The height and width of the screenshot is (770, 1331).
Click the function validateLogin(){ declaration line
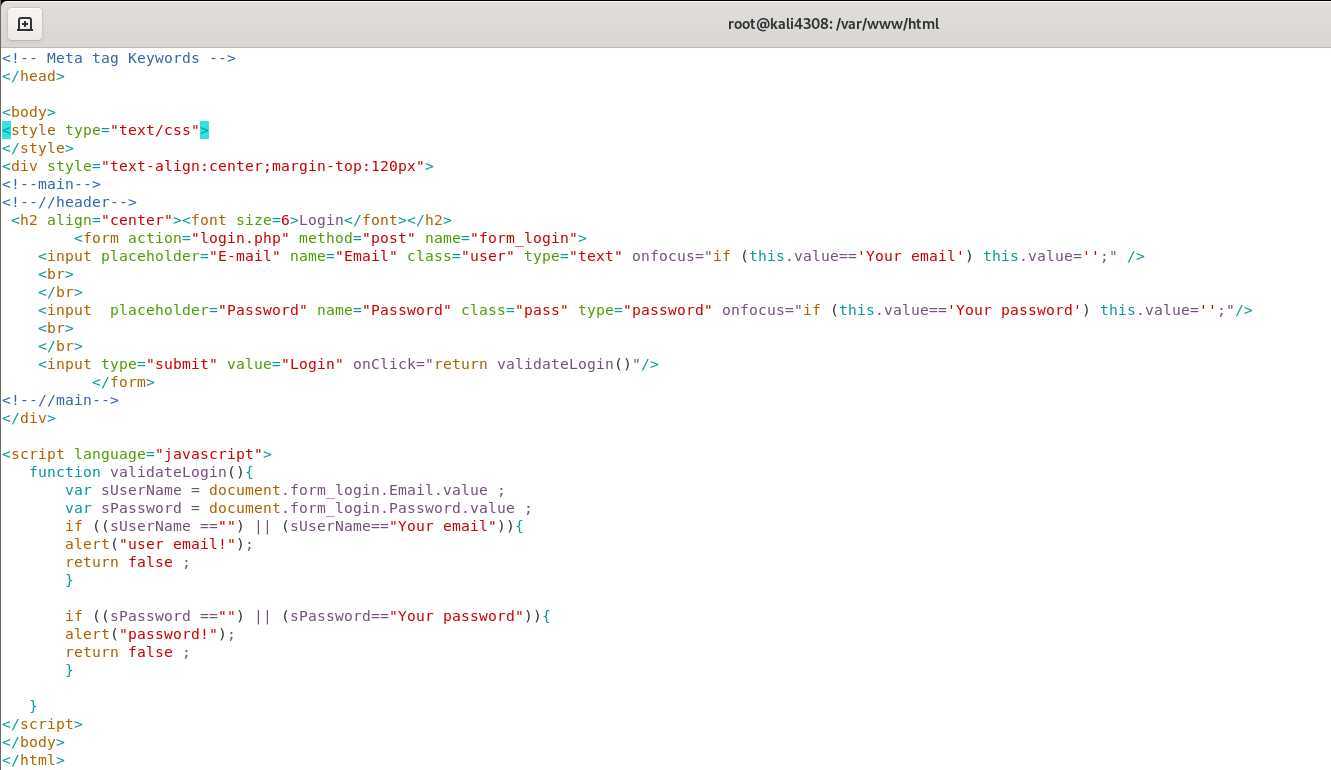pyautogui.click(x=142, y=472)
